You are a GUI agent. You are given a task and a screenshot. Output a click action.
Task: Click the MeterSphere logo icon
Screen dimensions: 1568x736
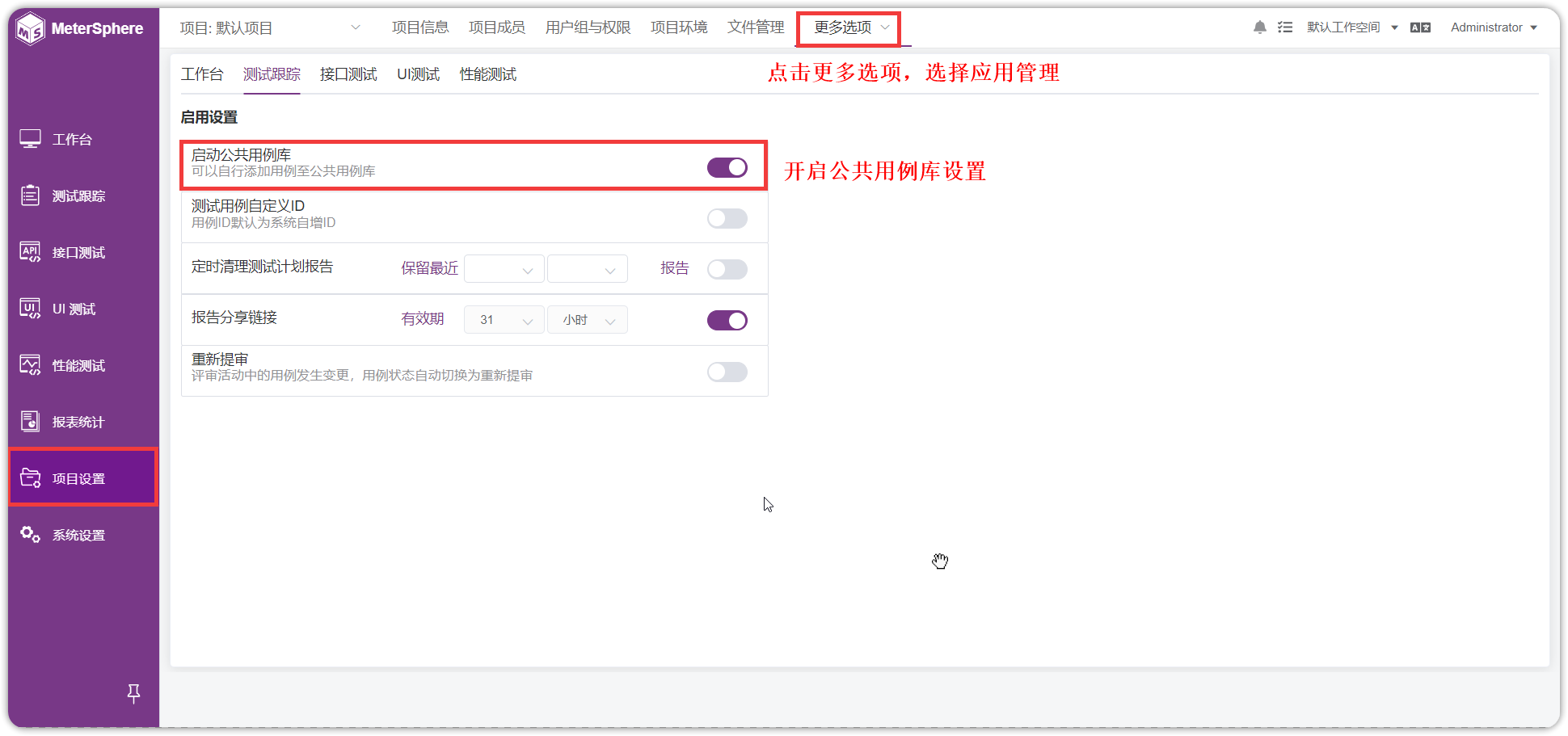[x=31, y=29]
